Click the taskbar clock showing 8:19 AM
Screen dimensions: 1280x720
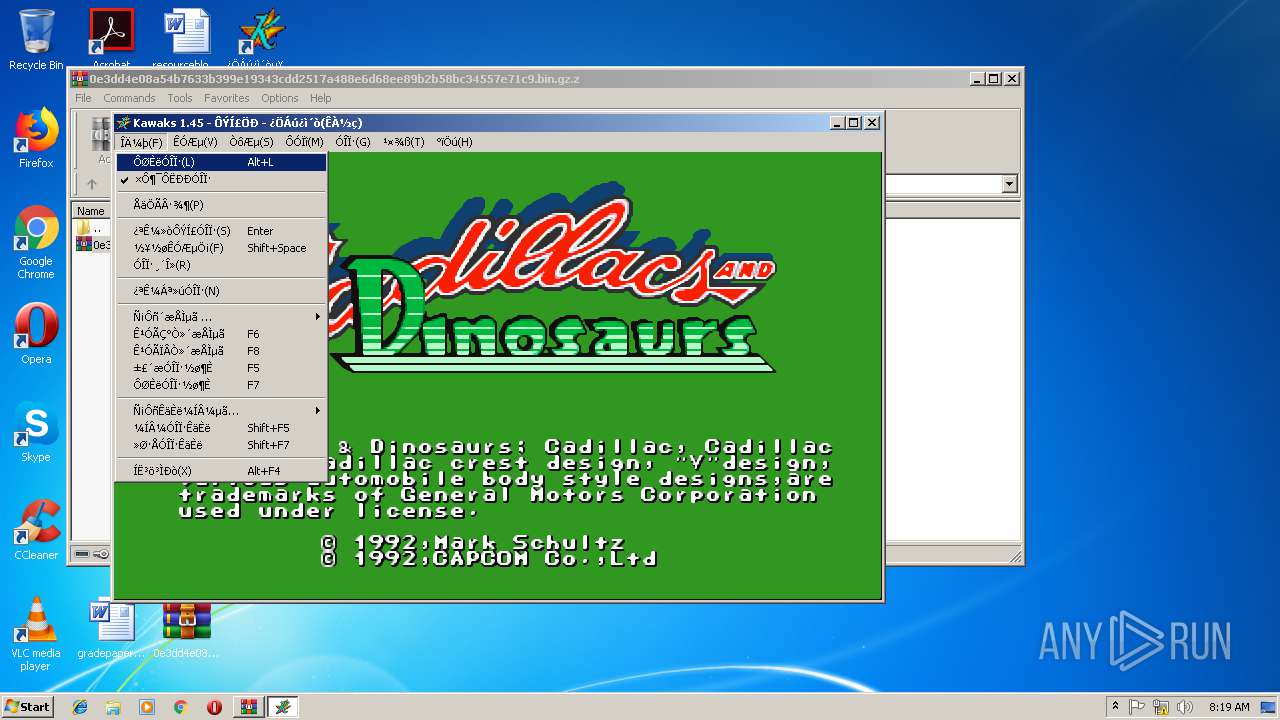pos(1229,707)
